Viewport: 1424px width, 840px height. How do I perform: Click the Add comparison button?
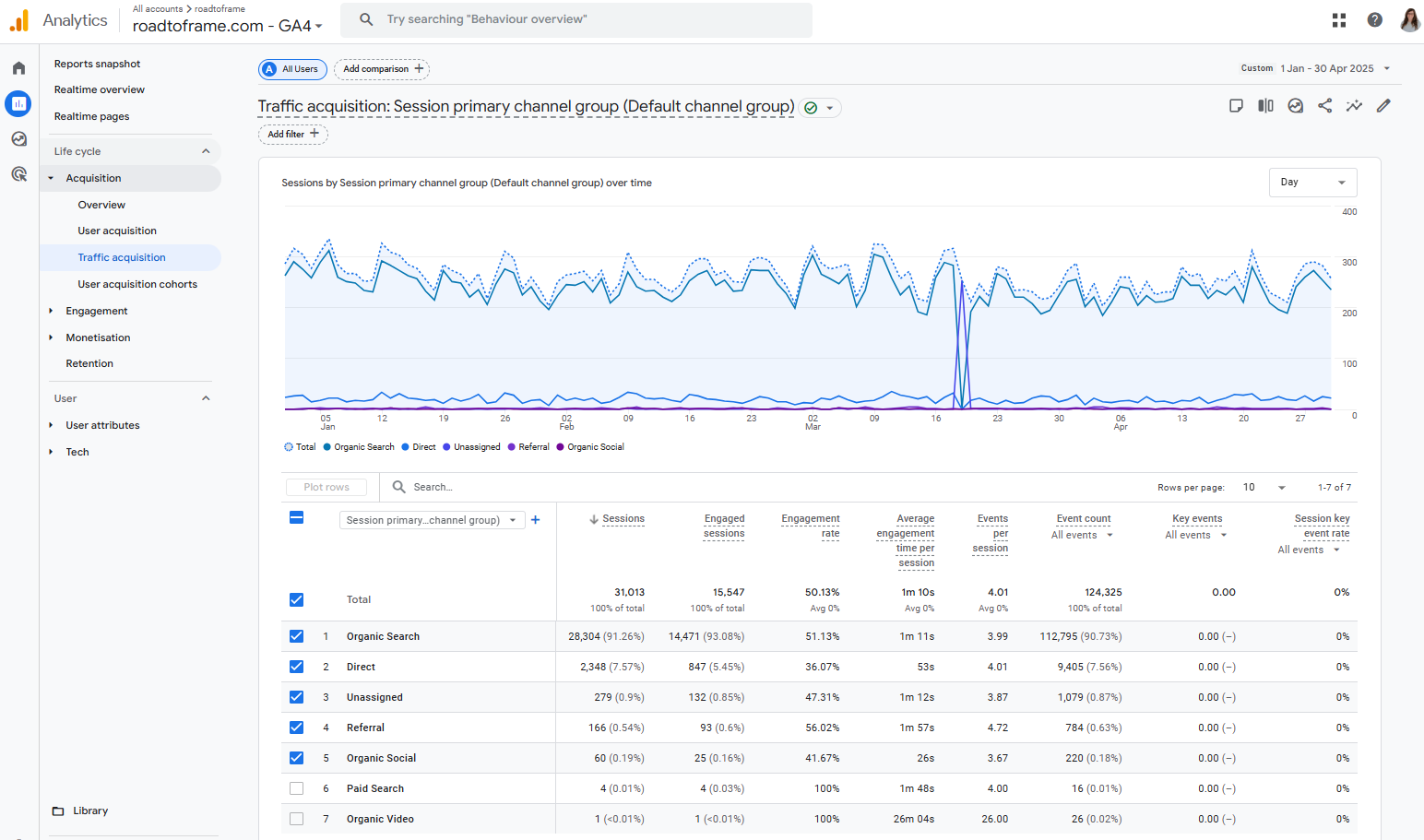pos(382,69)
